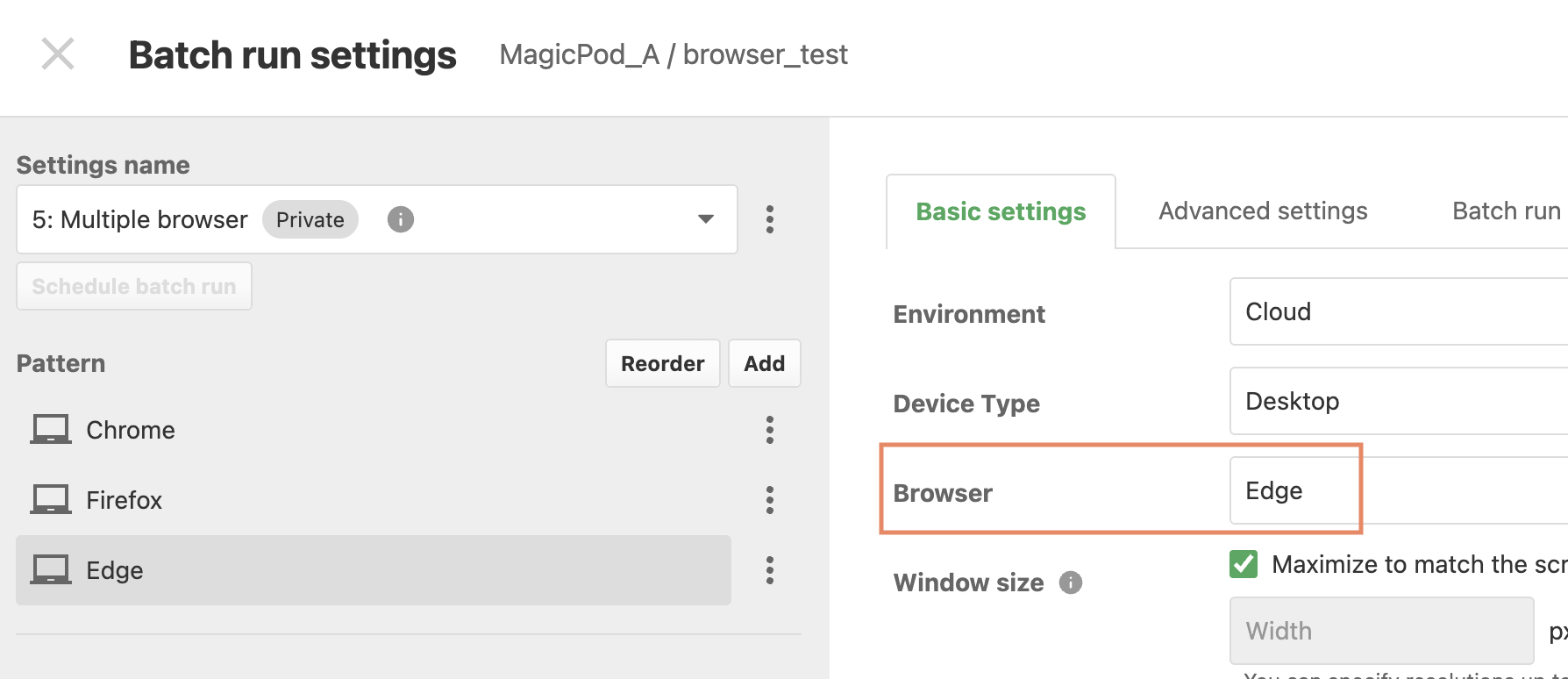Click the Private badge label
1568x679 pixels.
(310, 219)
